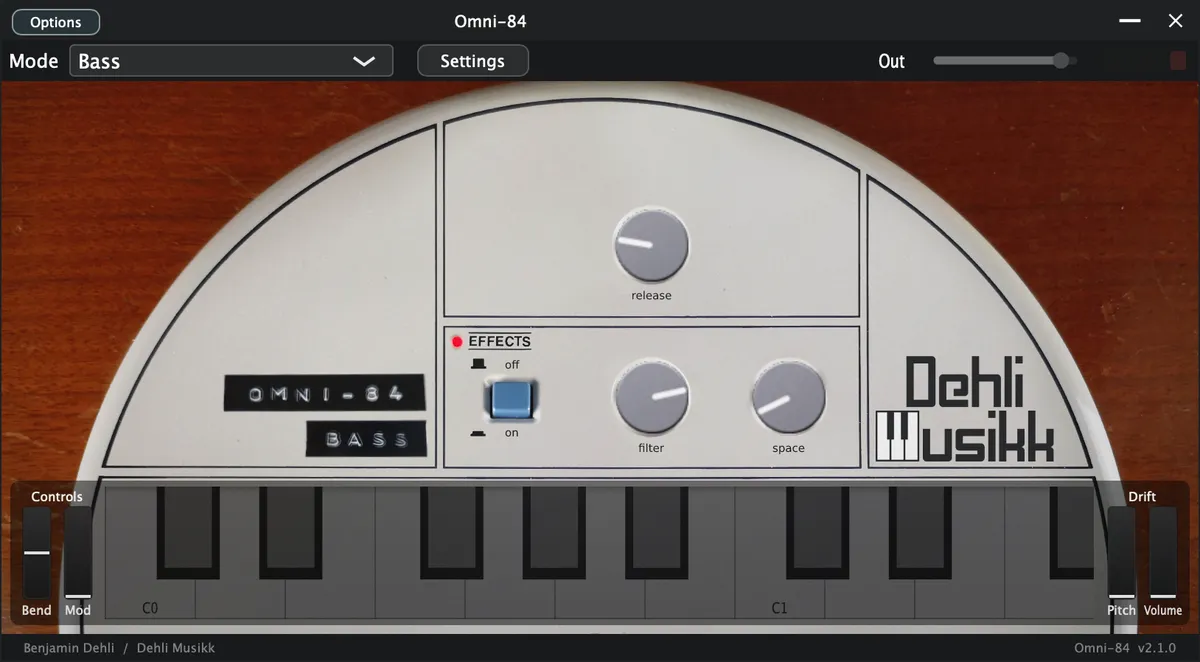Click the EFFECTS heading text
This screenshot has width=1200, height=662.
499,342
